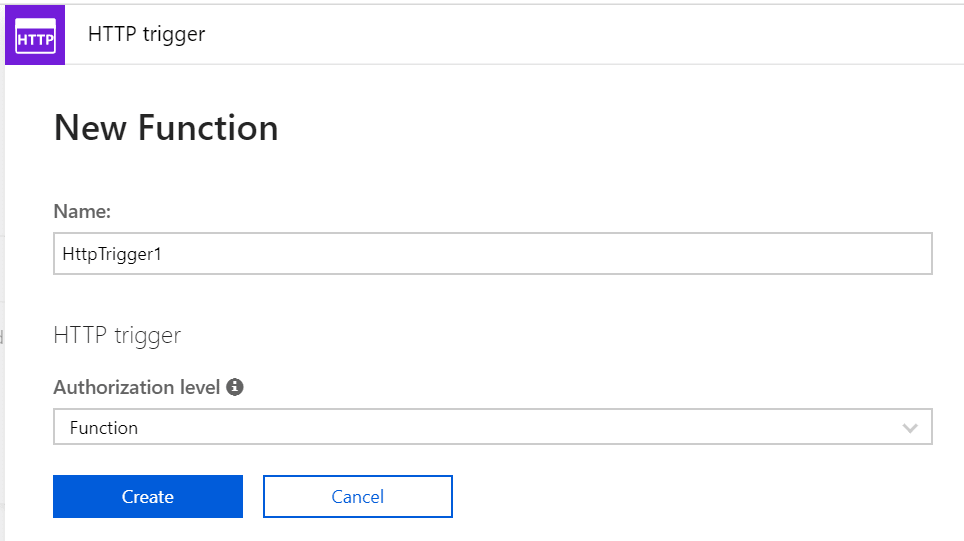Click the 'Name:' field label
This screenshot has height=541, width=964.
coord(81,211)
